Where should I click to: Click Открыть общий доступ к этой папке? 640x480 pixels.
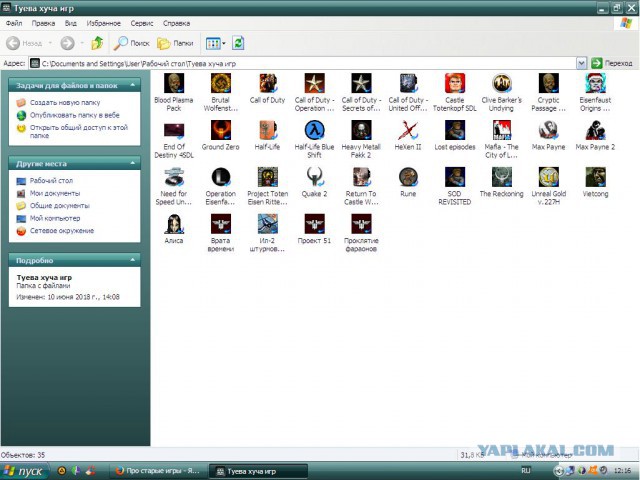click(x=79, y=131)
